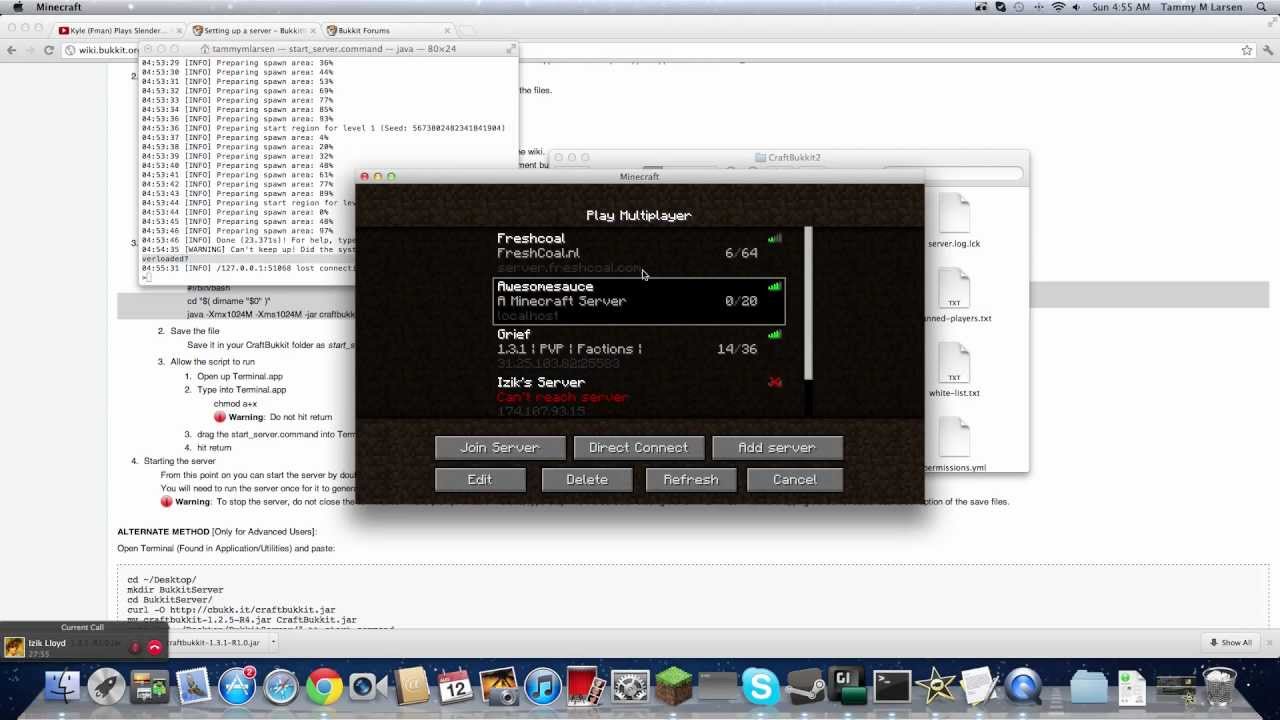Screen dimensions: 1280x720
Task: Open Direct Connect in Minecraft
Action: click(x=638, y=448)
